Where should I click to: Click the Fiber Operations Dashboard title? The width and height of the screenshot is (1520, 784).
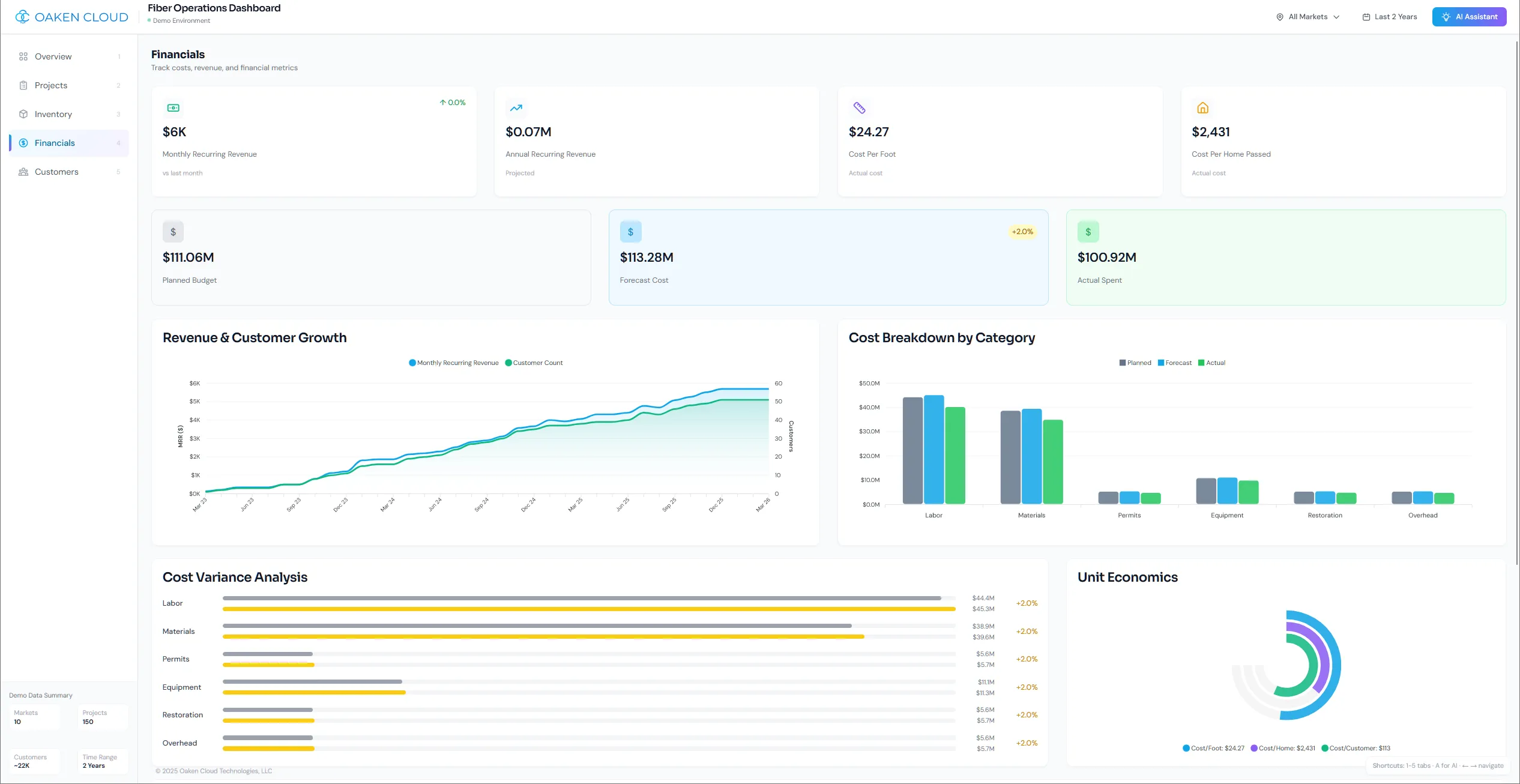pyautogui.click(x=214, y=8)
